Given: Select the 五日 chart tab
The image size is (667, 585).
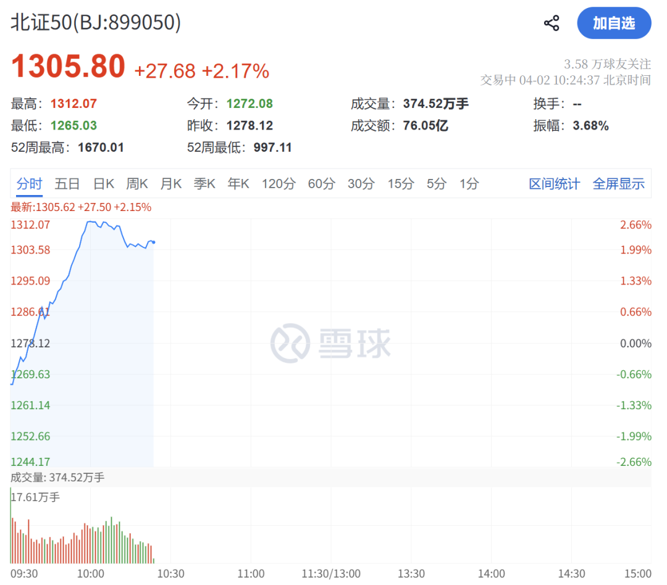Looking at the screenshot, I should tap(67, 184).
